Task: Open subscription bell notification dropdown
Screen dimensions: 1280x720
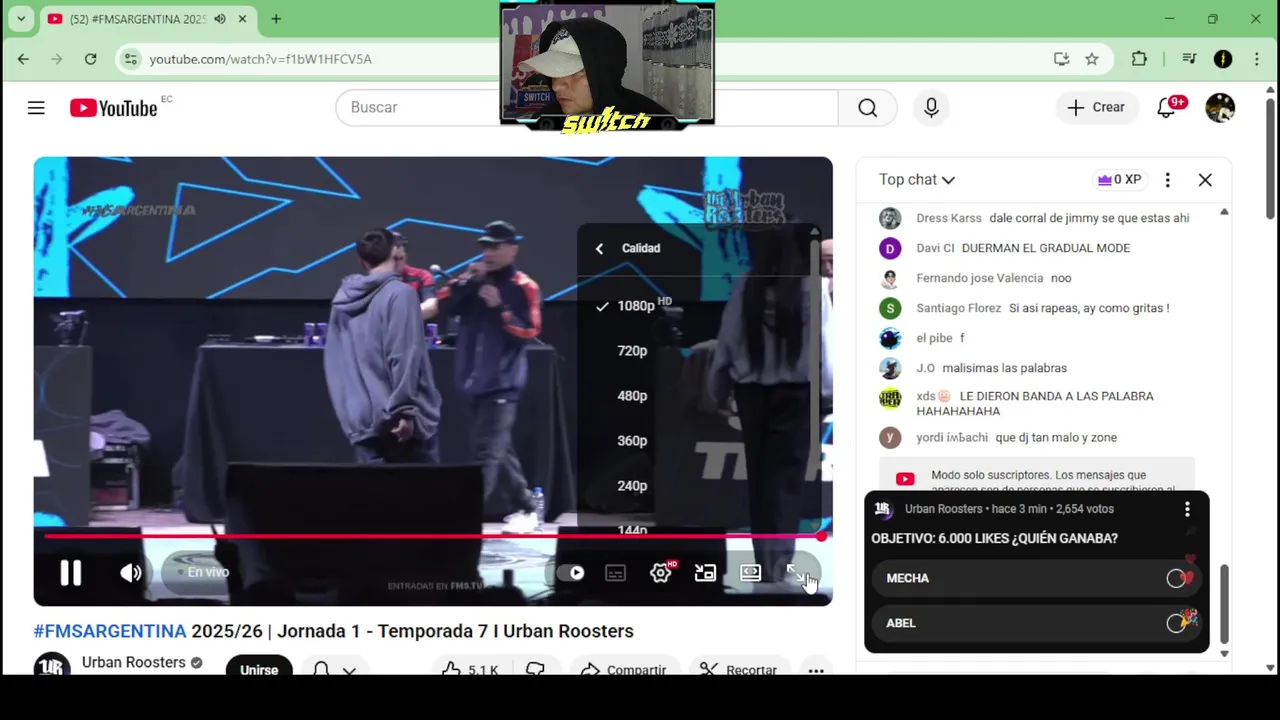Action: pos(334,668)
